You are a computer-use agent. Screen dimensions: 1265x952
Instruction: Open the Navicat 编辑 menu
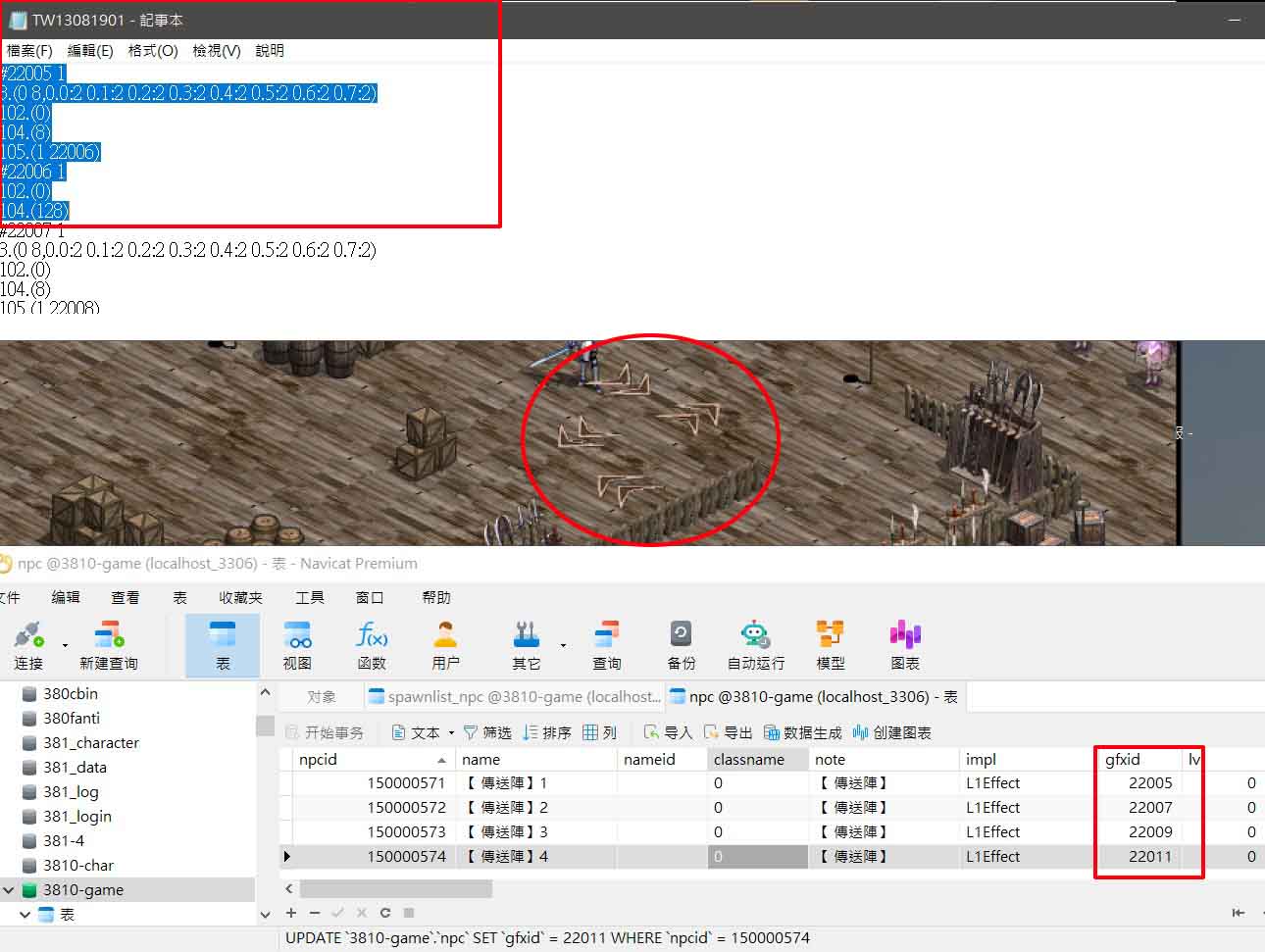(x=66, y=597)
